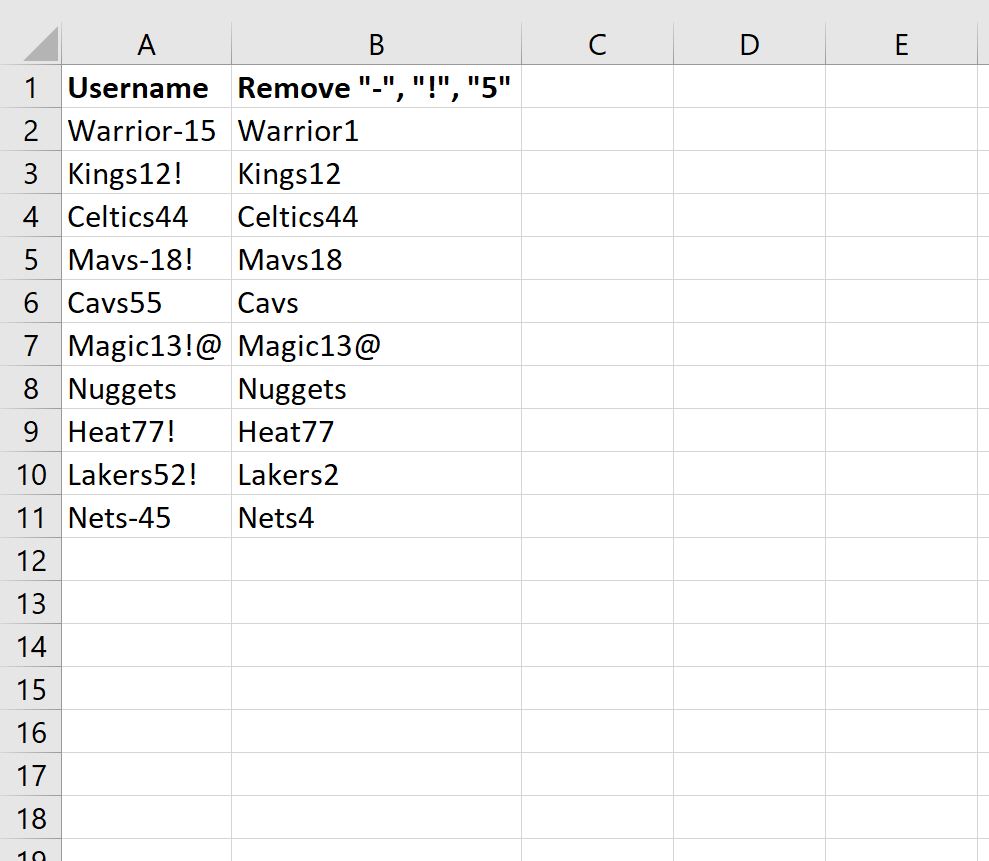Select row number 18

point(31,818)
